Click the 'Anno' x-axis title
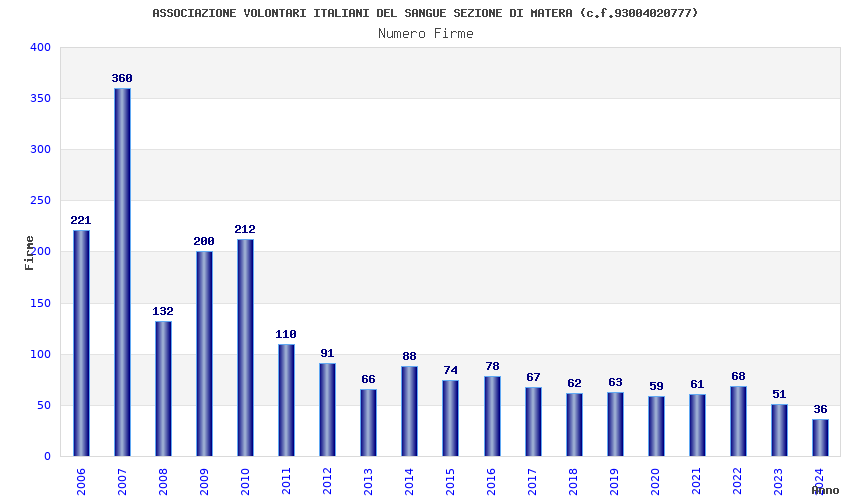 [825, 490]
